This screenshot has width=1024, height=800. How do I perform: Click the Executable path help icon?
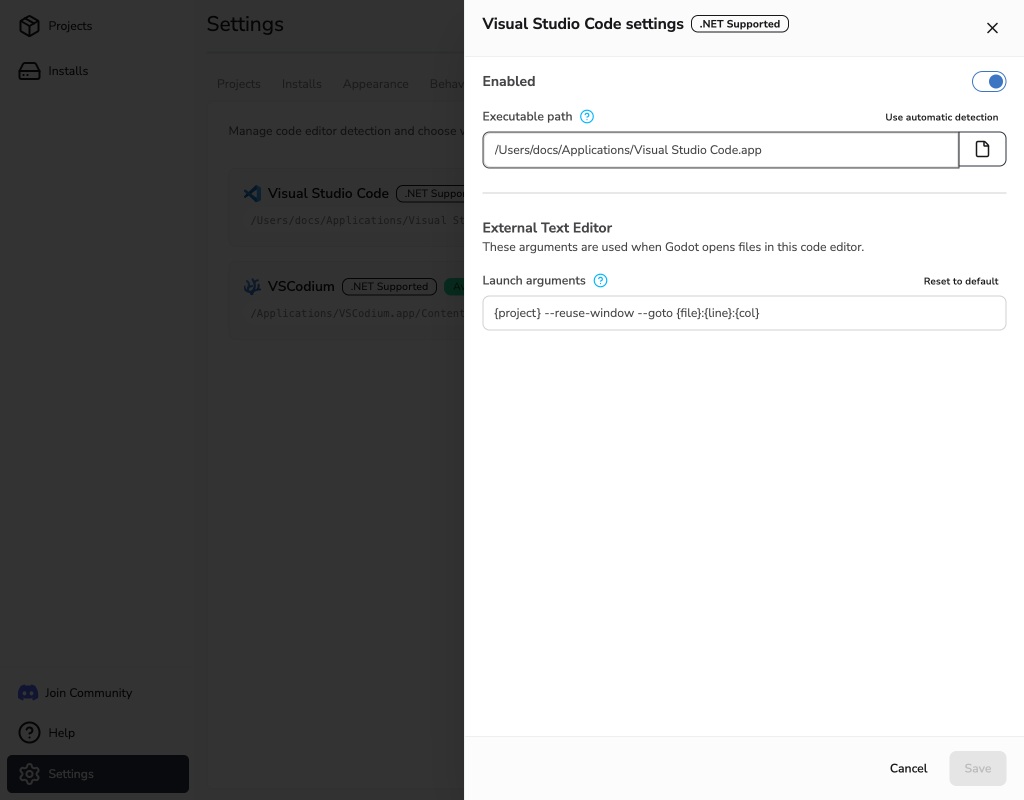[x=587, y=117]
